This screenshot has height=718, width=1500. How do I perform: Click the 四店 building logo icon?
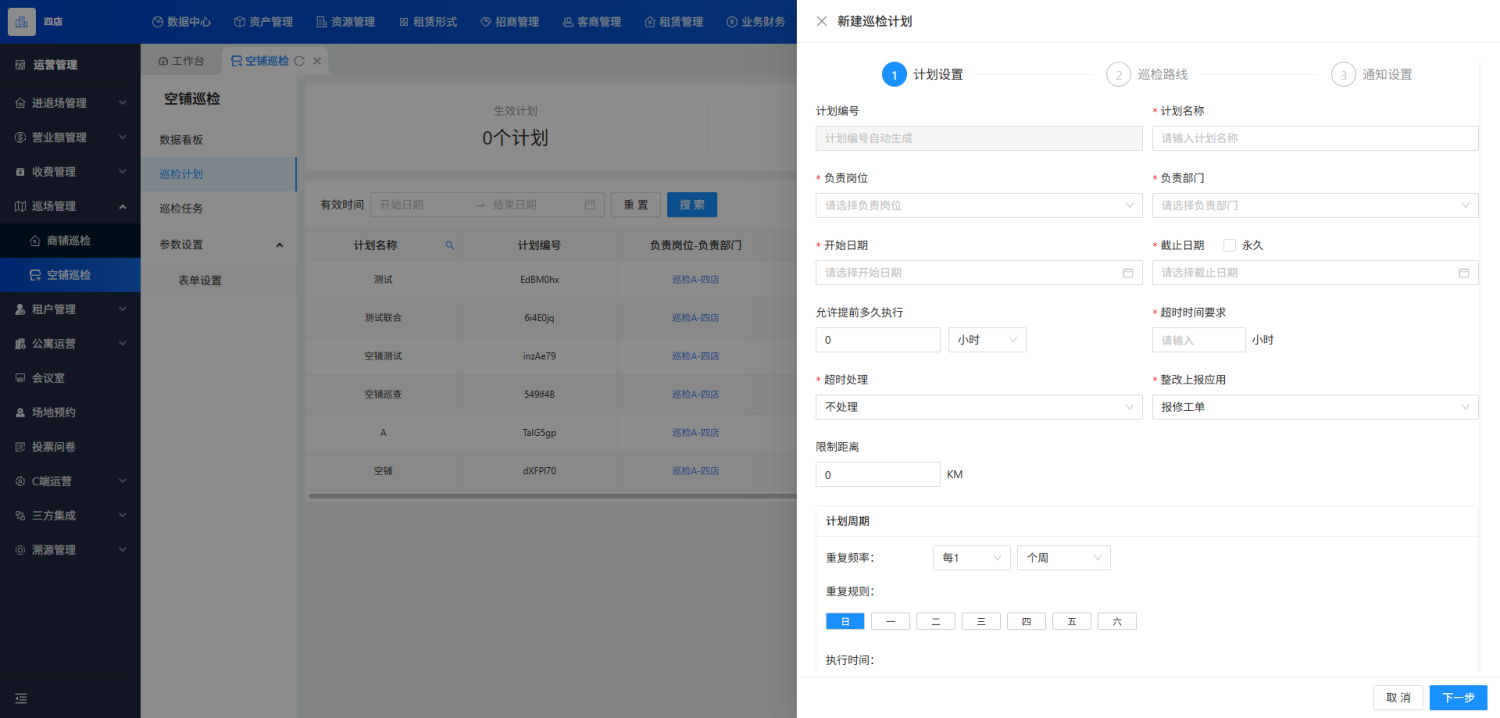[22, 21]
